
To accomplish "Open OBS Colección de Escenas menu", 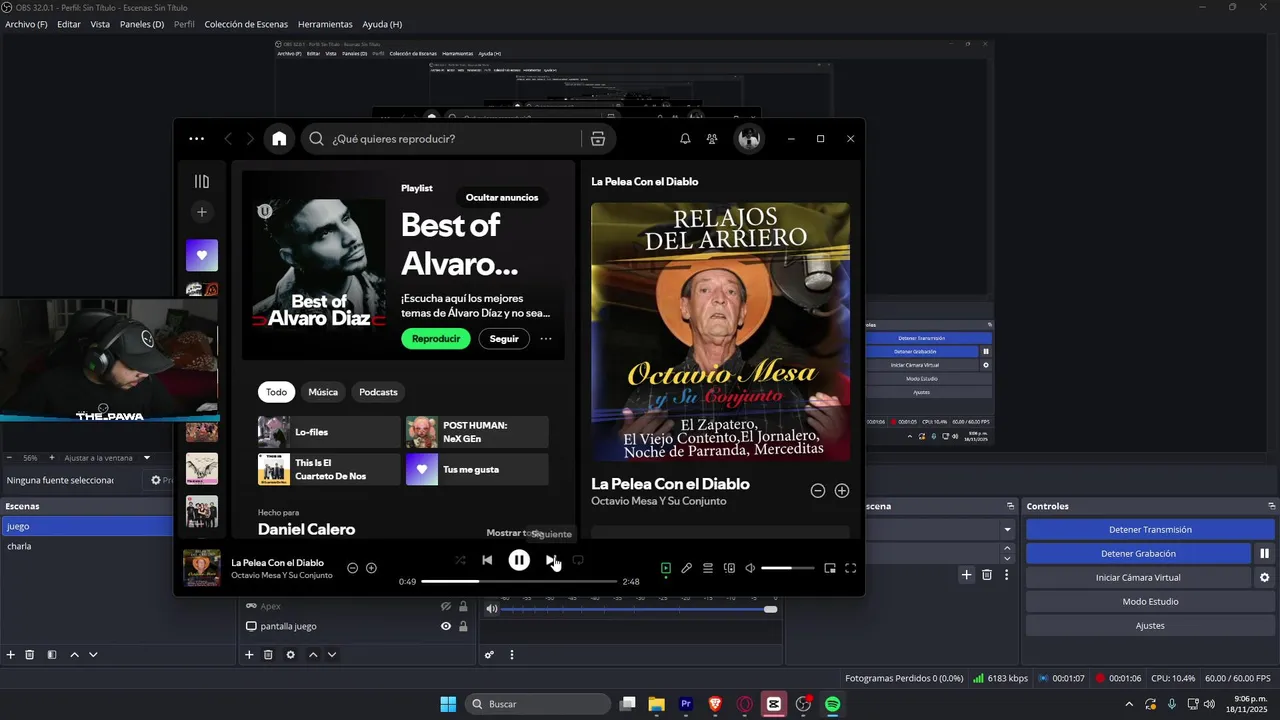I will coord(246,24).
